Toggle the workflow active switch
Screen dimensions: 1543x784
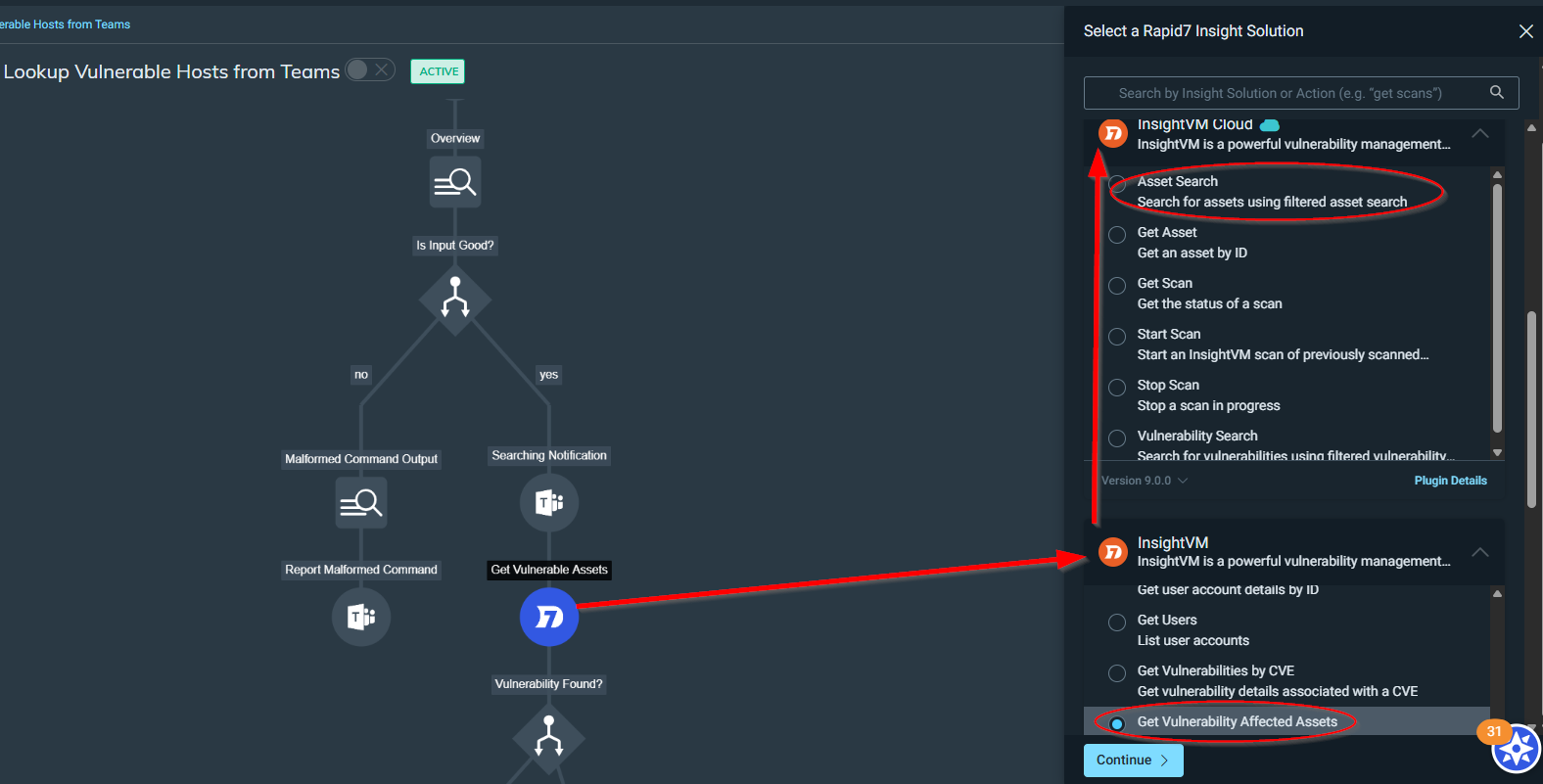point(370,70)
